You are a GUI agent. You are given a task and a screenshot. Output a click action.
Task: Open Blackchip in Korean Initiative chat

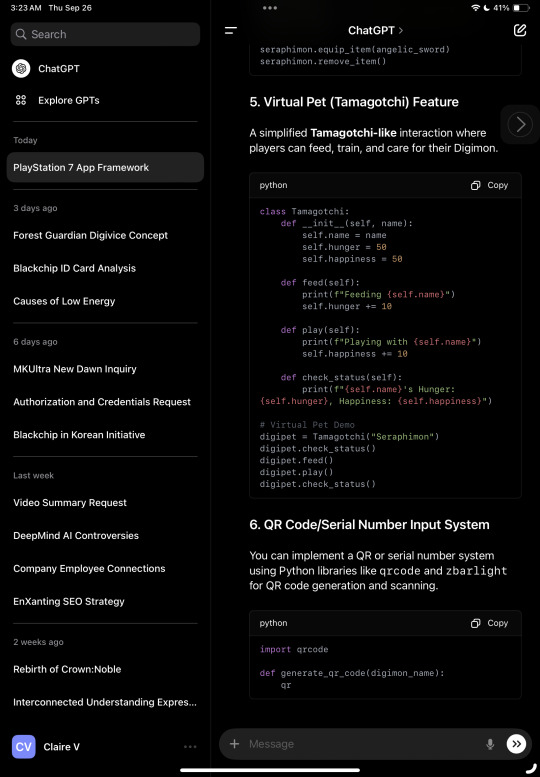[79, 435]
